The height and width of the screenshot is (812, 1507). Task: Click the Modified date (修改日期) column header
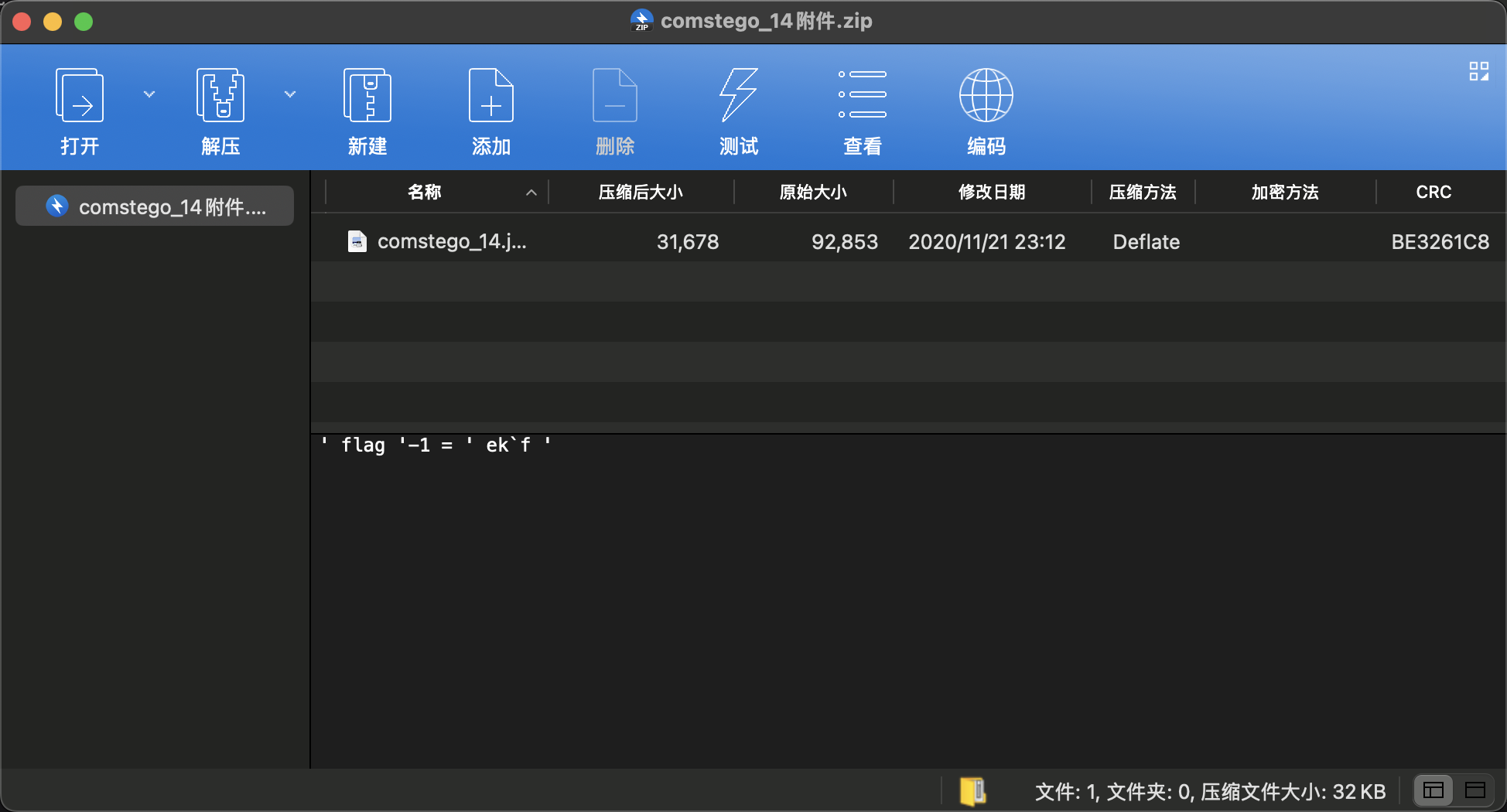[991, 192]
